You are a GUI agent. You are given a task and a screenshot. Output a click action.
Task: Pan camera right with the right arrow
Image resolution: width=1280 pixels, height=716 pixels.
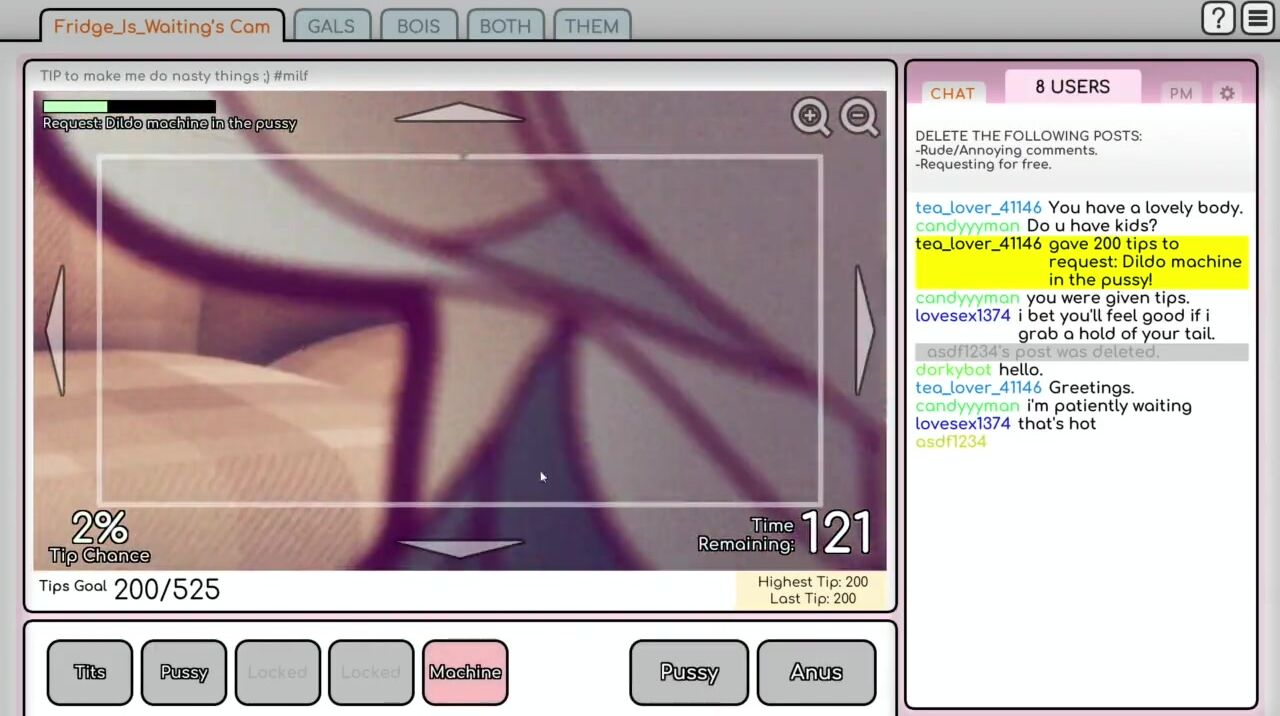864,330
